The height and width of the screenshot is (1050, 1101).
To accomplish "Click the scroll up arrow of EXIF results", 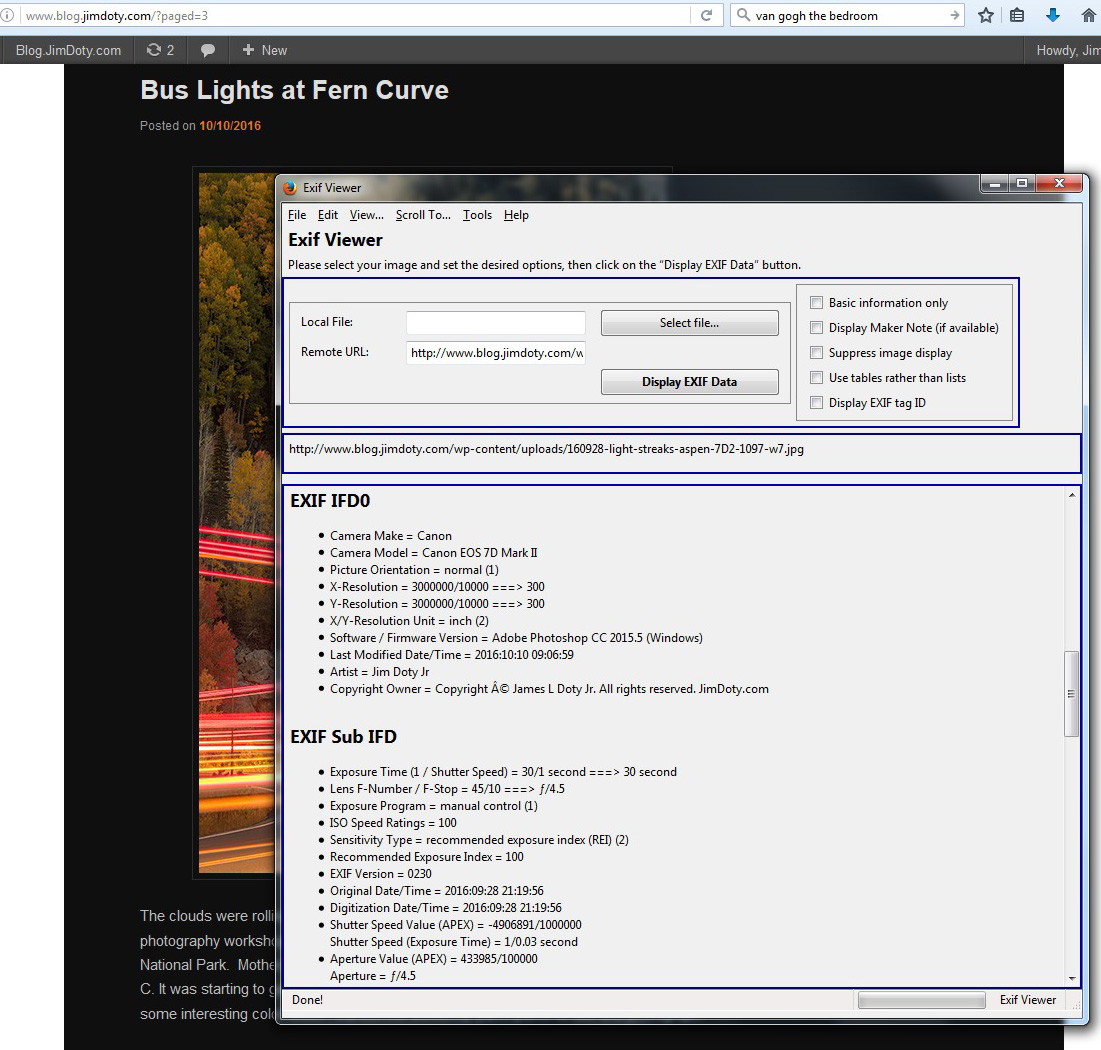I will [1072, 495].
